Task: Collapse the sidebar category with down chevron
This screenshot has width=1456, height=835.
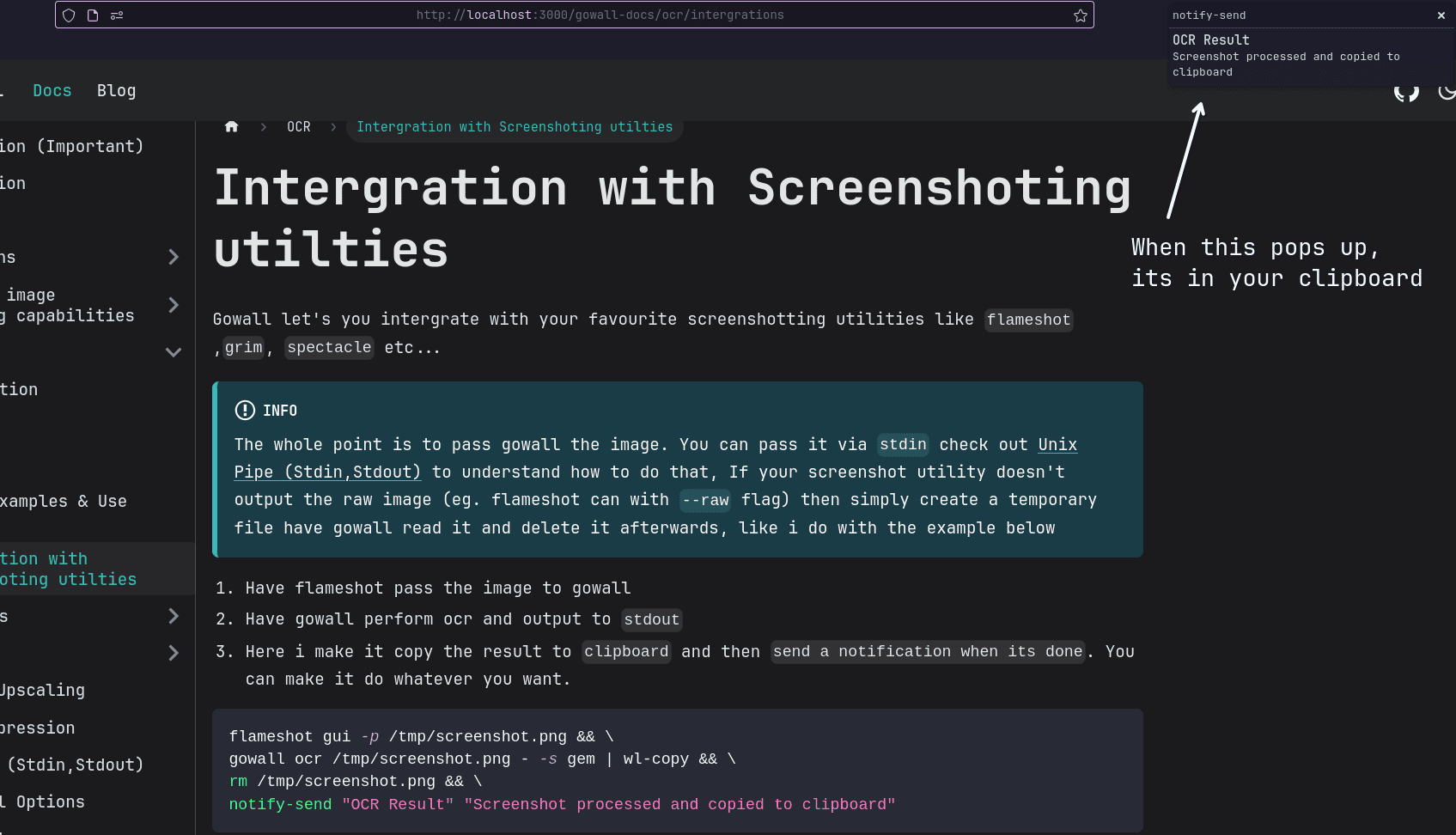Action: pyautogui.click(x=174, y=352)
